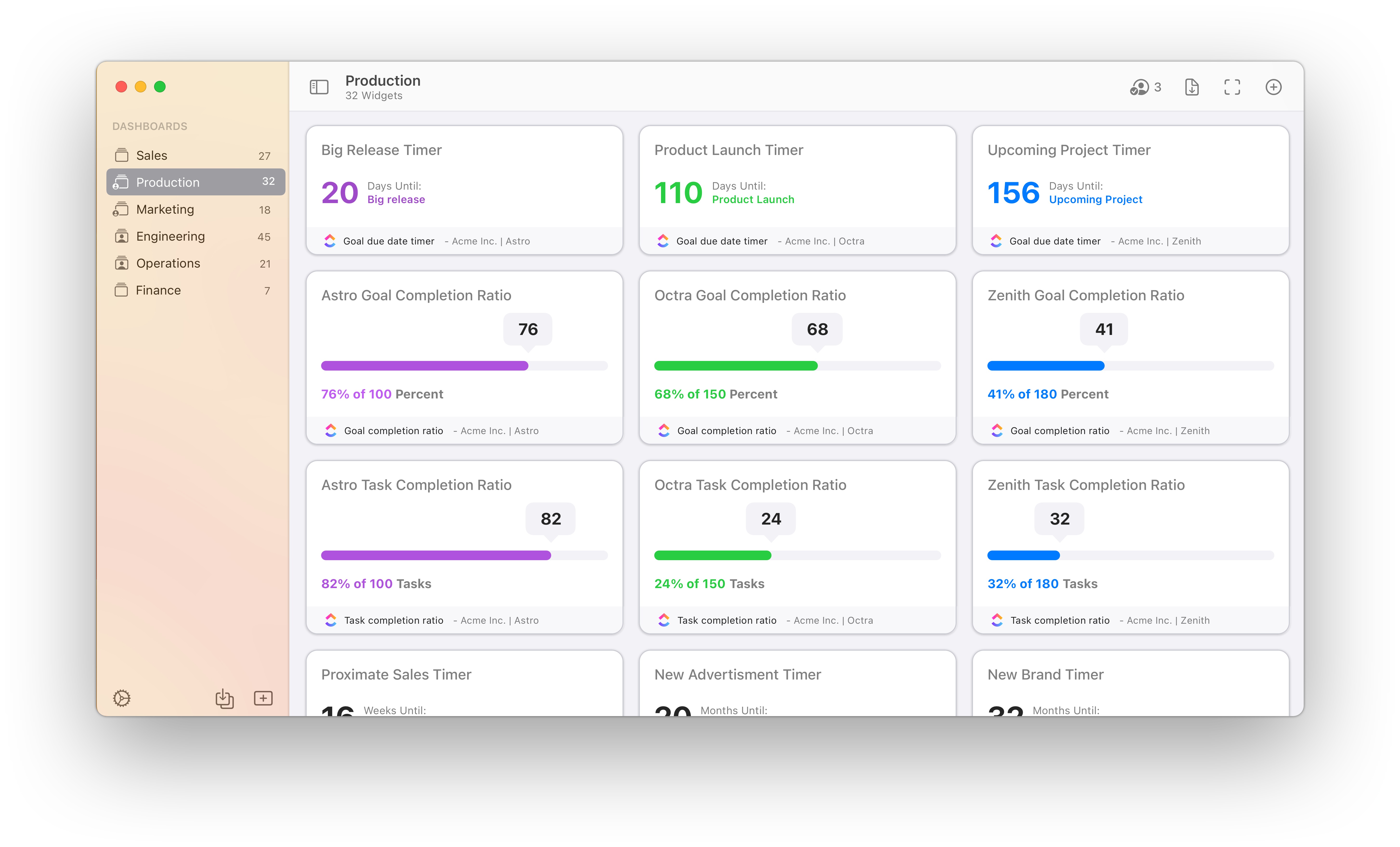Click Octra Task Completion green progress bar
The image size is (1400, 847).
[x=713, y=556]
